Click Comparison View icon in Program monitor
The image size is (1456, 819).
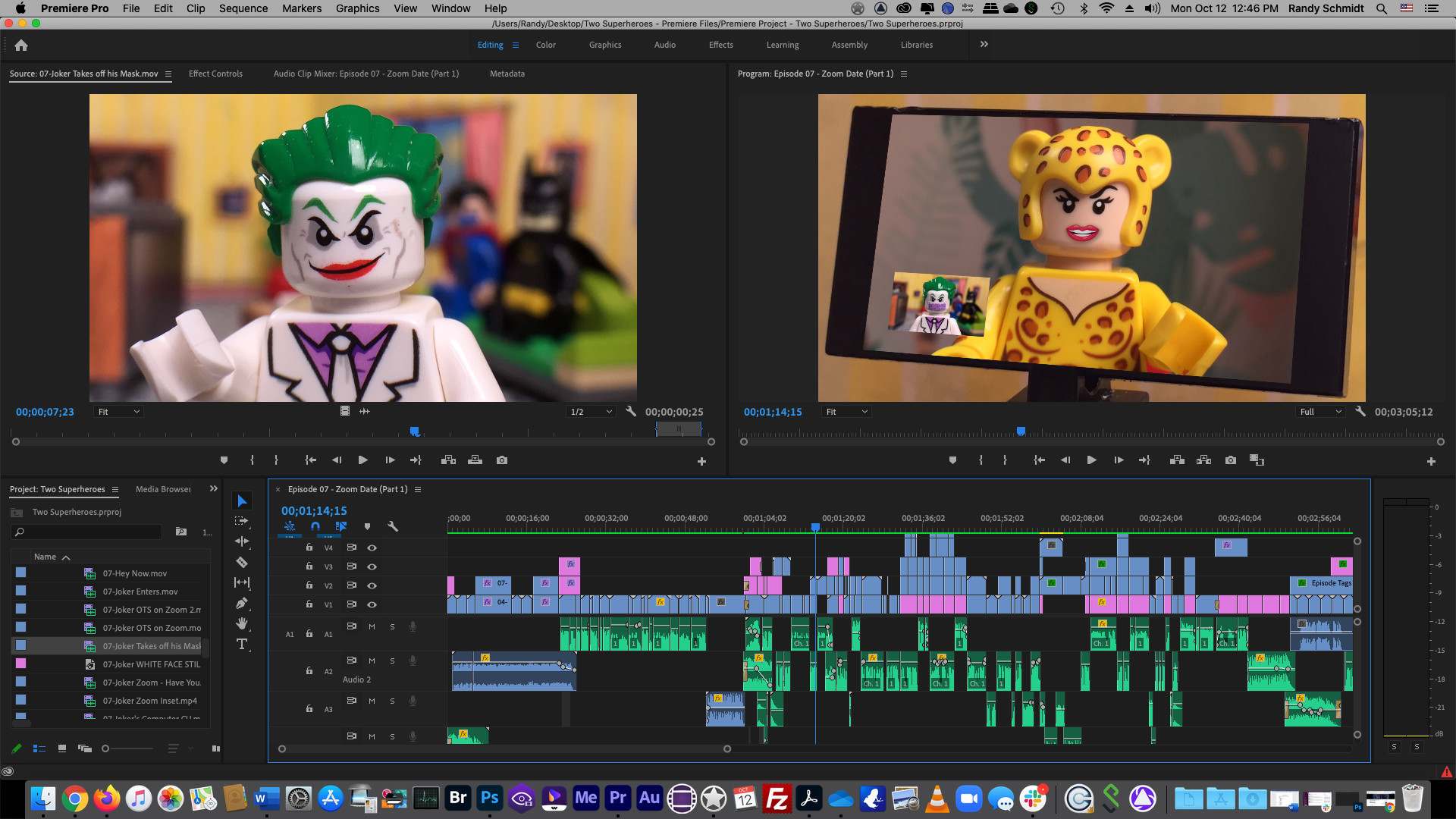pos(1257,460)
